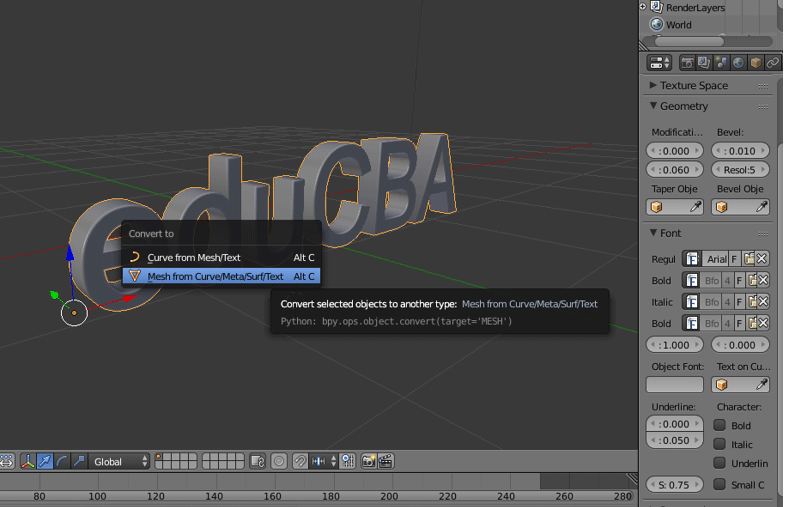Click the Resol:5 bevel resolution field
The width and height of the screenshot is (786, 507).
click(x=740, y=170)
